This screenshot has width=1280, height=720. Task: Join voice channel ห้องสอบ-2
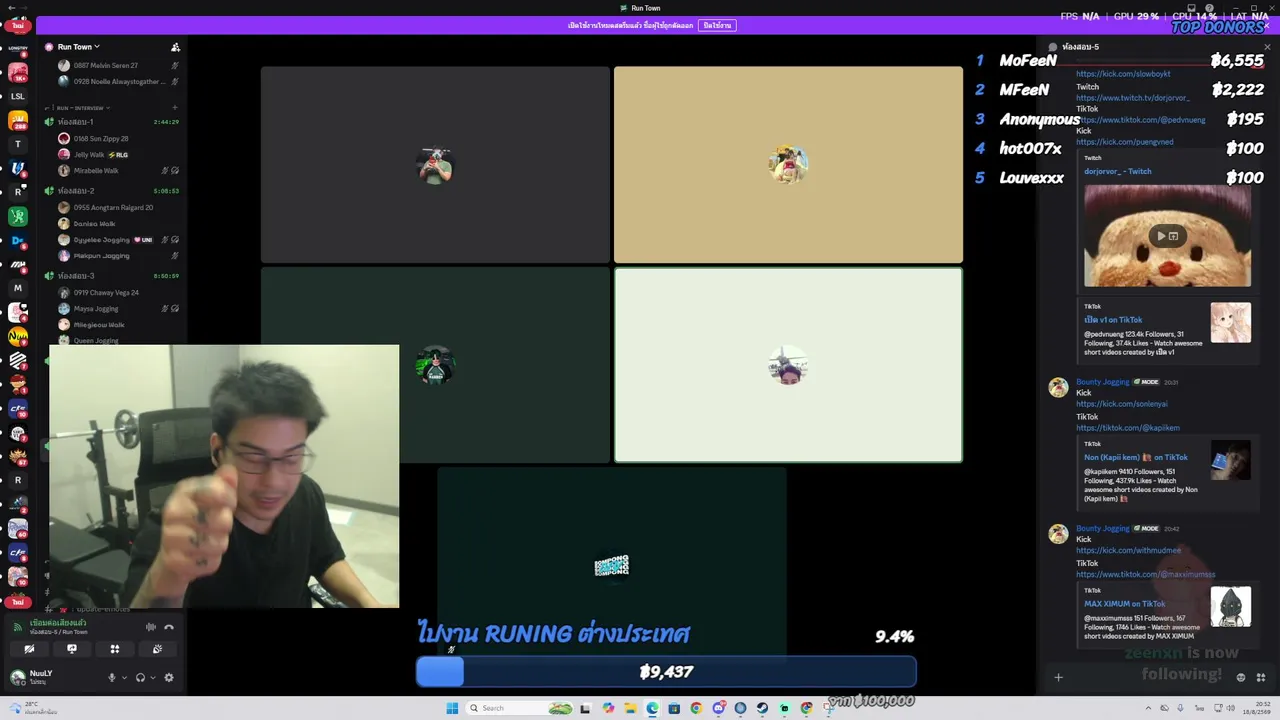[x=112, y=191]
